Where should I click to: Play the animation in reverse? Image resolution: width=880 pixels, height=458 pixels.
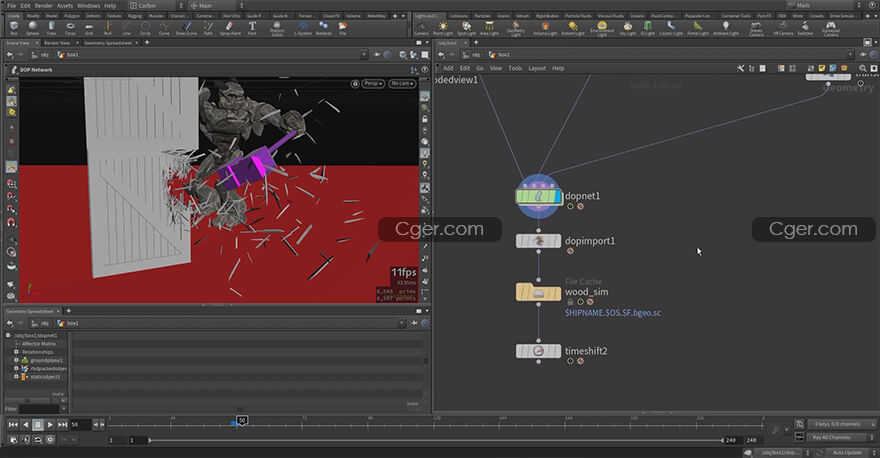pyautogui.click(x=25, y=425)
